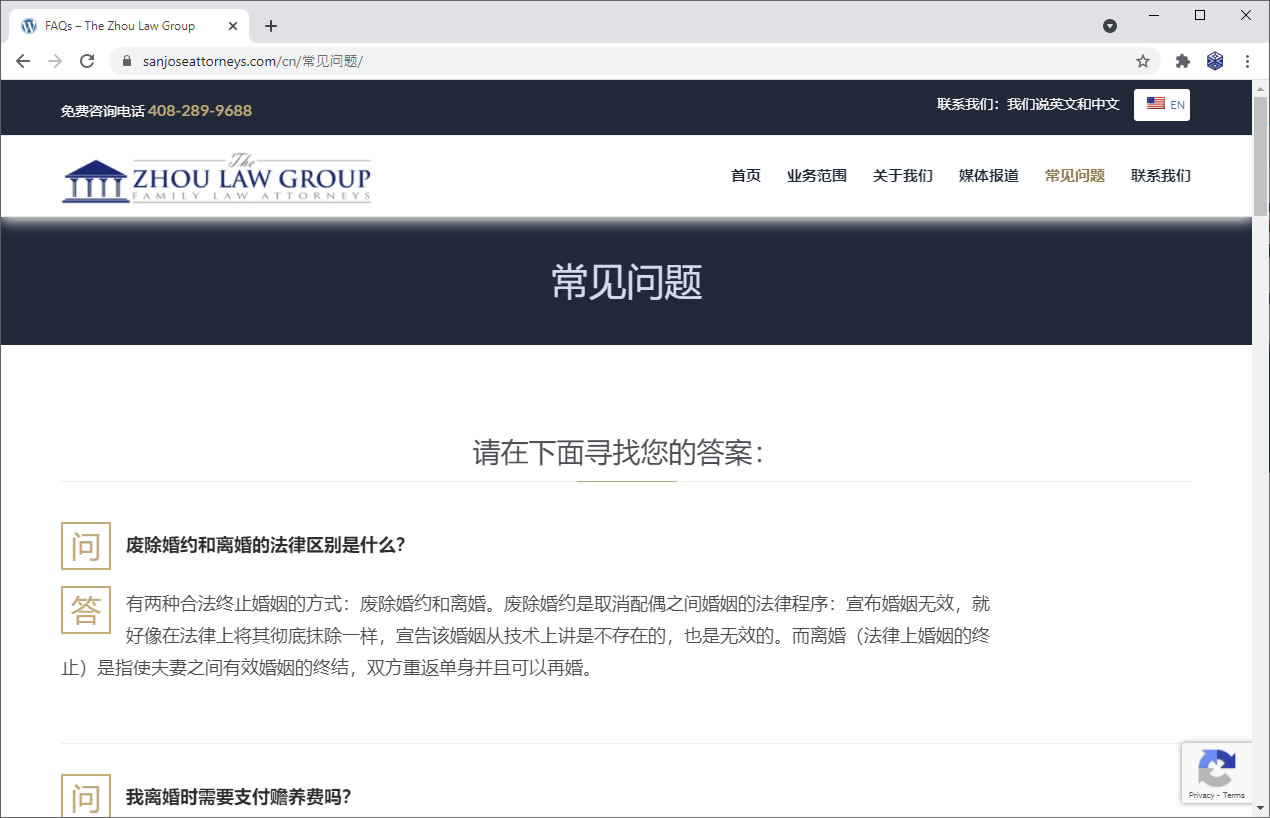Go to 首页 in navigation

point(745,176)
